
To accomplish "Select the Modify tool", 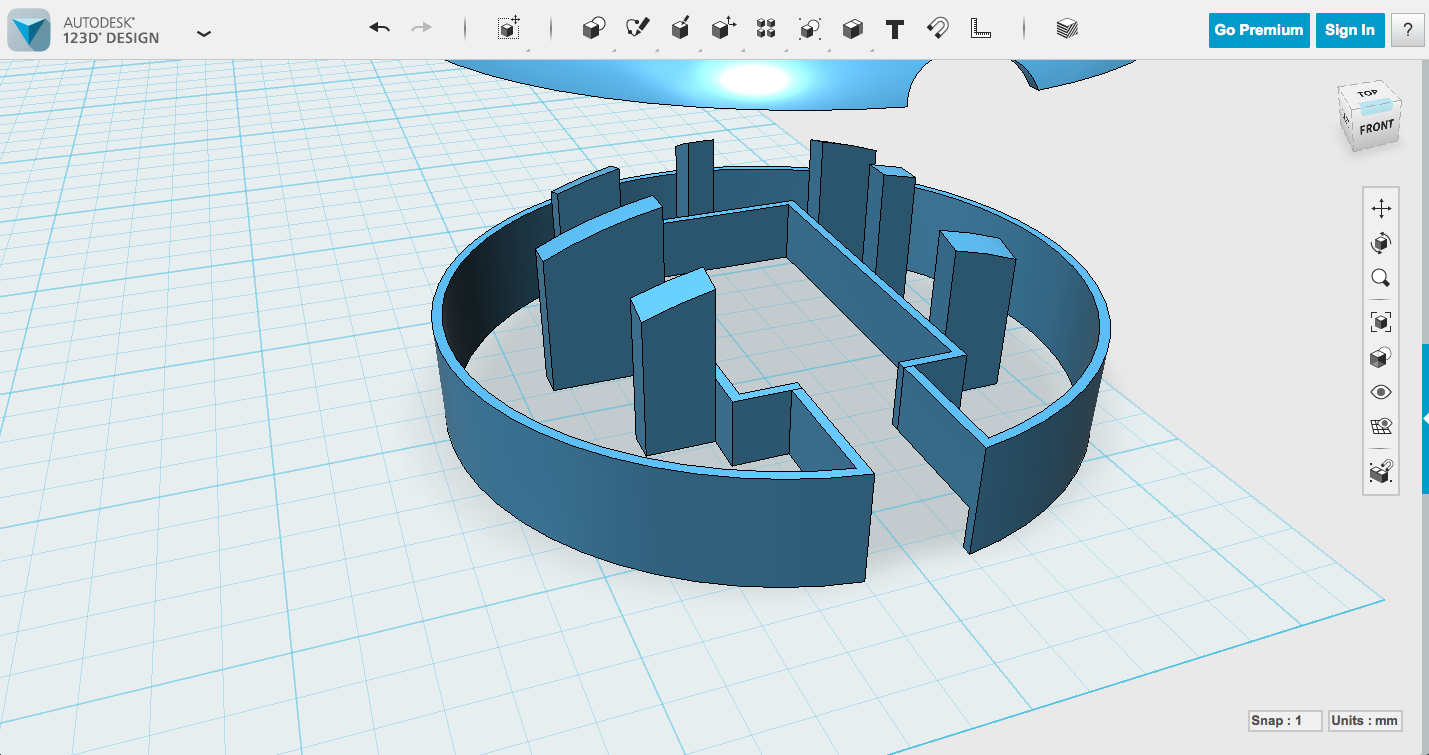I will click(x=723, y=28).
